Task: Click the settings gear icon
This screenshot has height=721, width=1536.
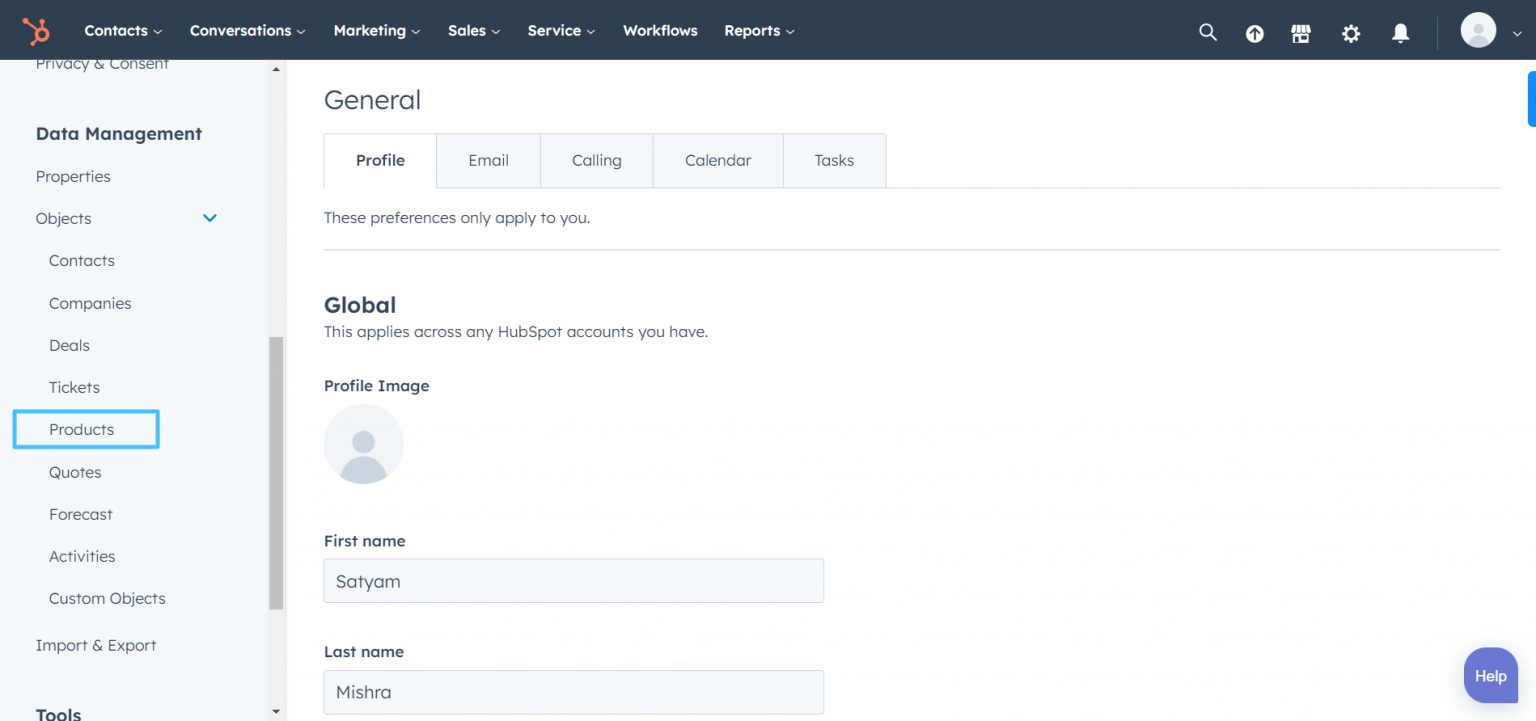Action: tap(1351, 33)
